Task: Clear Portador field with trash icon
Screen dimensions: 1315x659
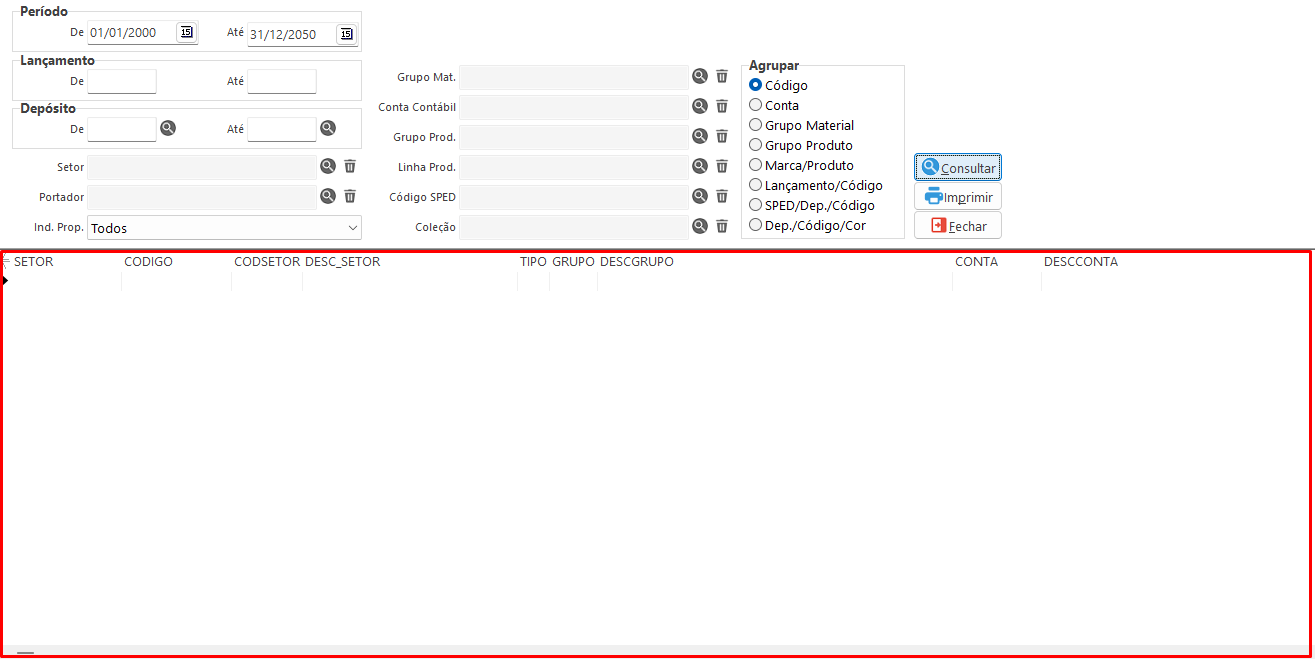Action: coord(350,196)
